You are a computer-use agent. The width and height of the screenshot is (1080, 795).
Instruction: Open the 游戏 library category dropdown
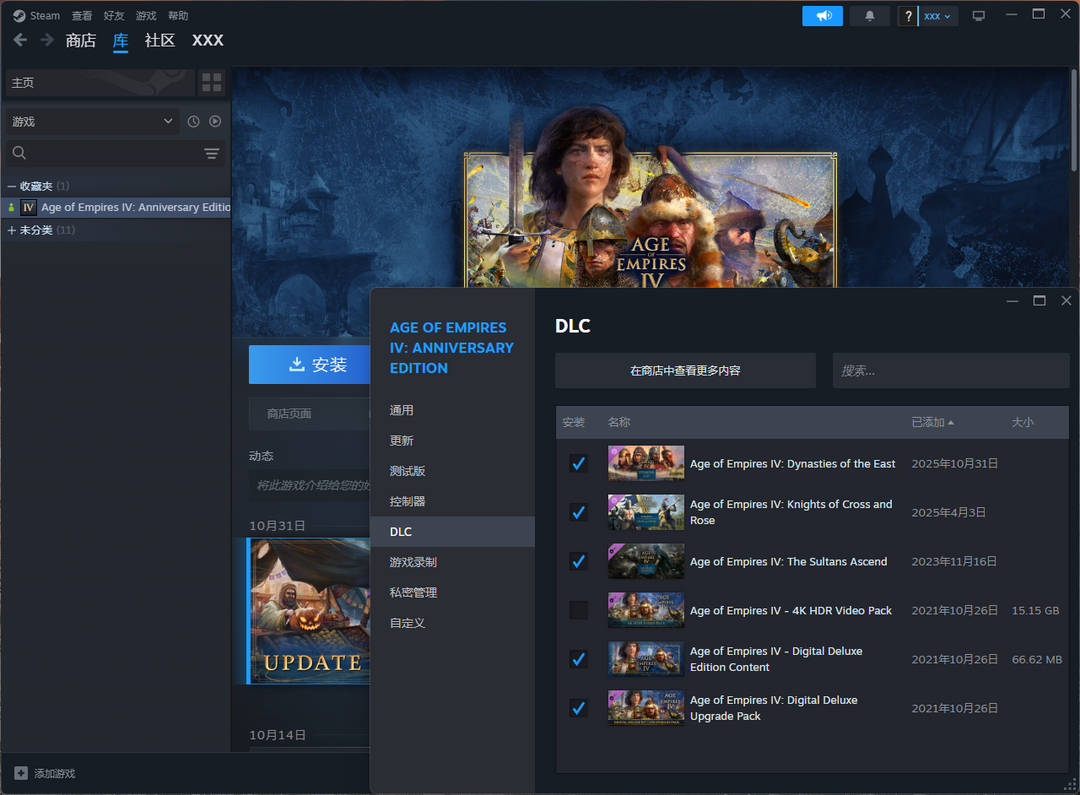click(92, 121)
